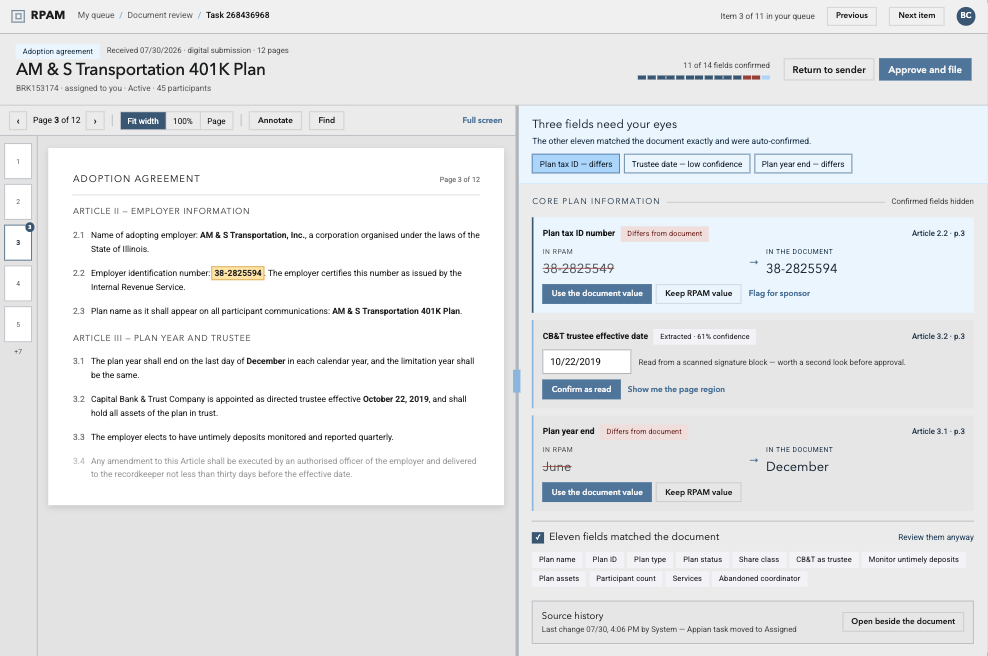This screenshot has height=656, width=988.
Task: Select Page view mode
Action: [x=216, y=121]
